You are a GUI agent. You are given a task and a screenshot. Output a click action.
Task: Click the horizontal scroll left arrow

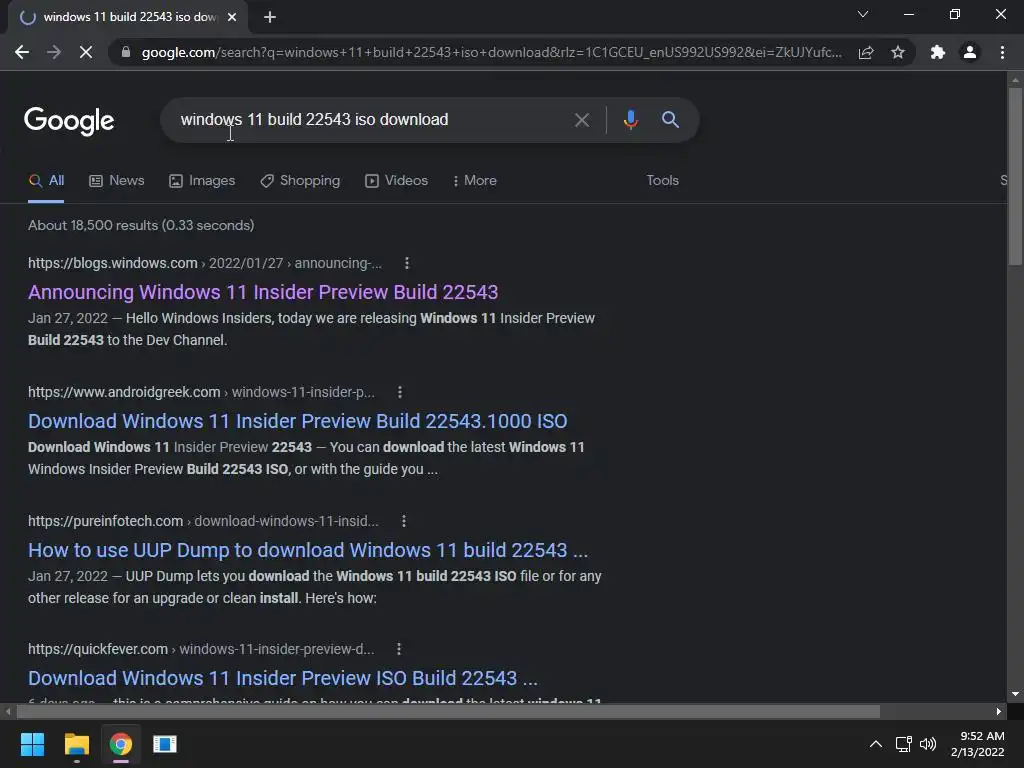click(8, 712)
